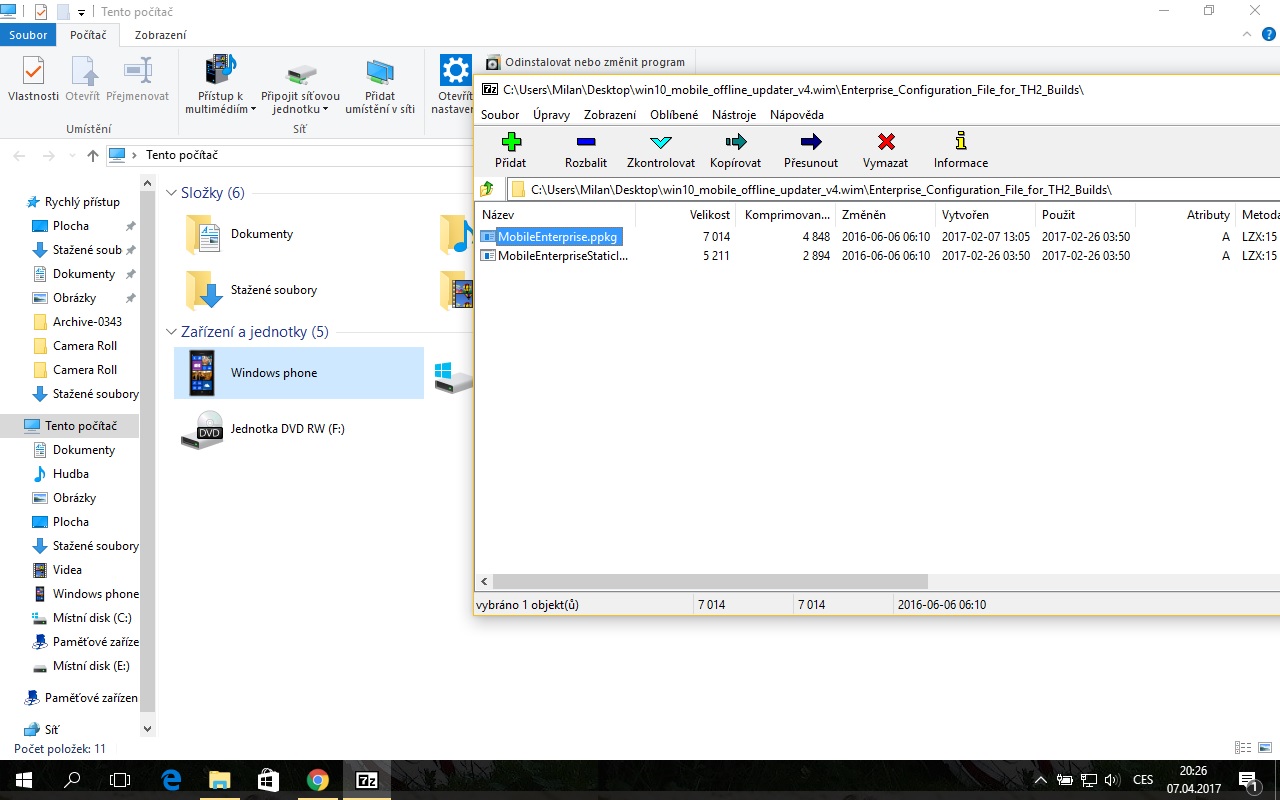Open Chrome from the taskbar
This screenshot has height=800, width=1280.
coord(318,780)
